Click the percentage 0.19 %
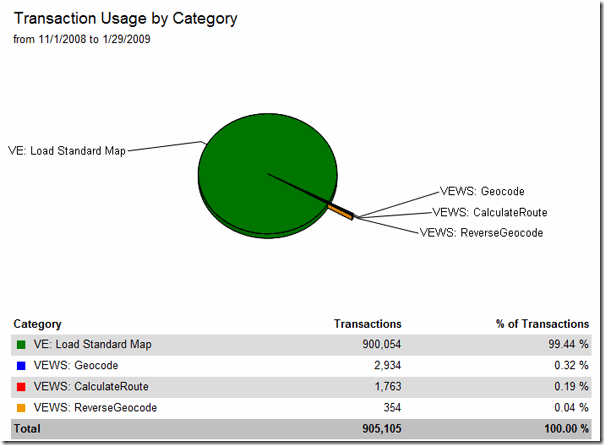 pos(571,386)
